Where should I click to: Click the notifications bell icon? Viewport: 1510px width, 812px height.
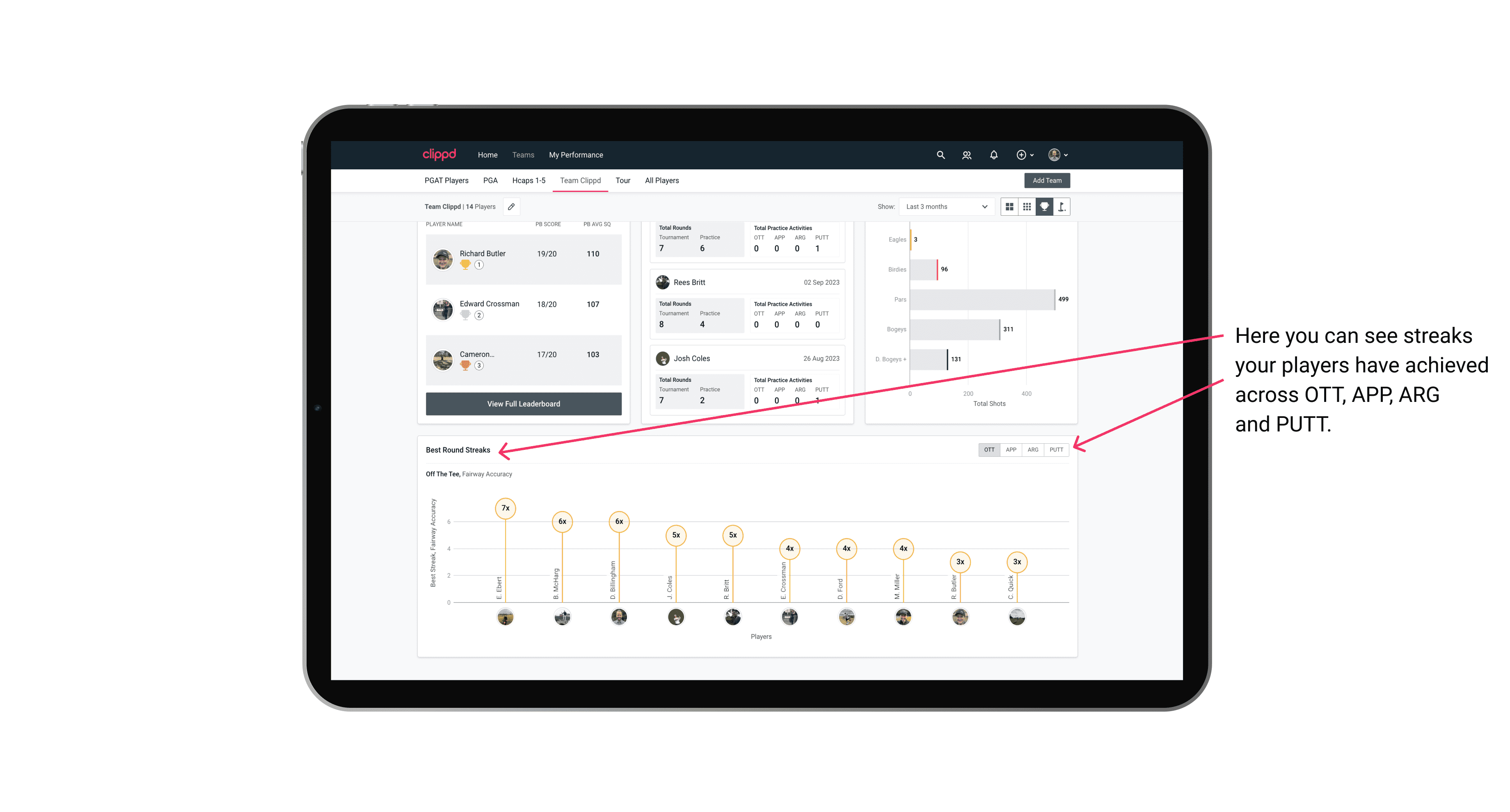tap(993, 155)
